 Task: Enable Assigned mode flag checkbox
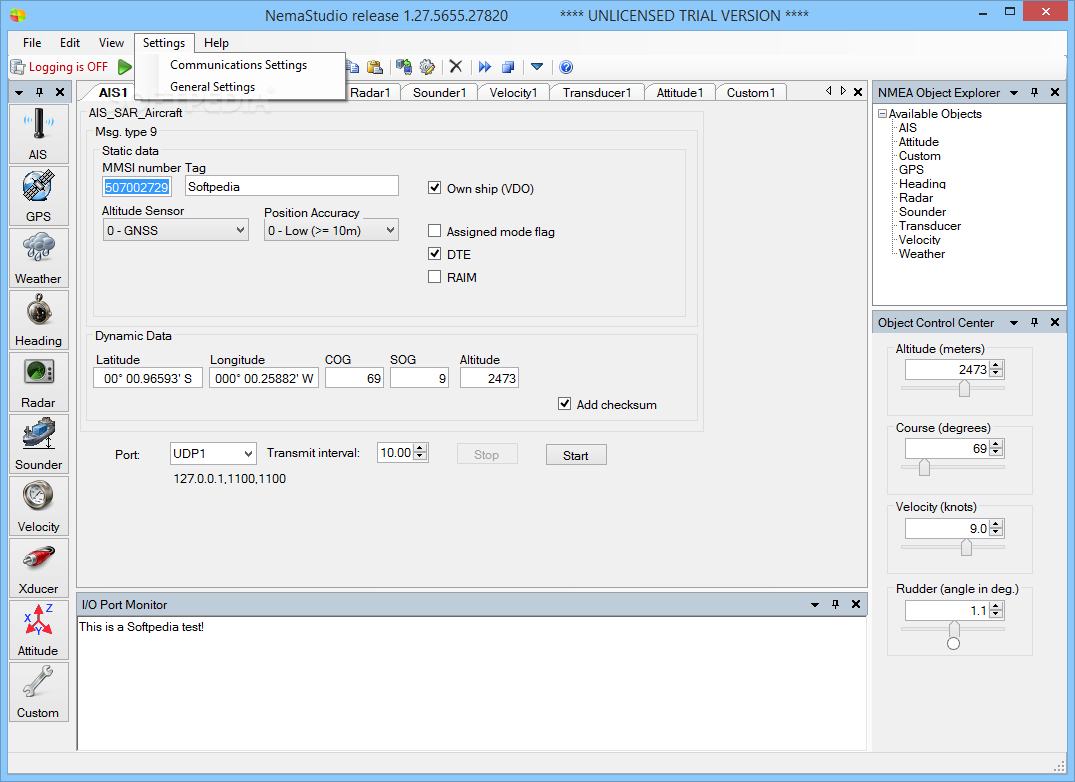tap(434, 231)
